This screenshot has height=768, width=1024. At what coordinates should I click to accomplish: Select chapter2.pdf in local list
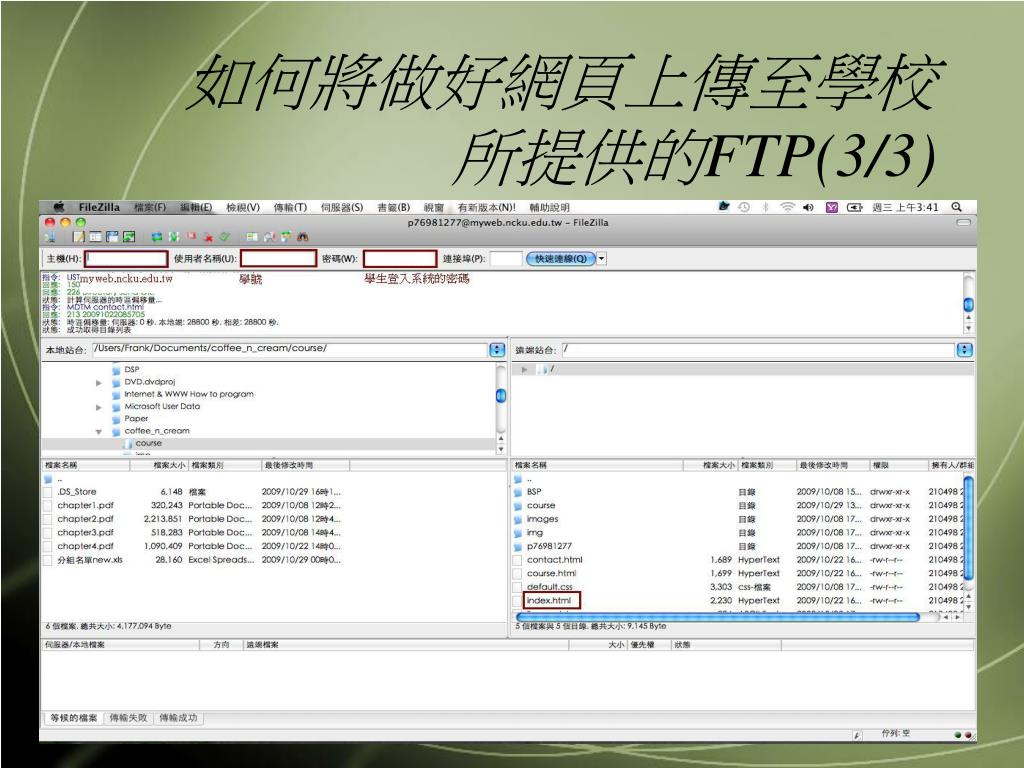[85, 519]
